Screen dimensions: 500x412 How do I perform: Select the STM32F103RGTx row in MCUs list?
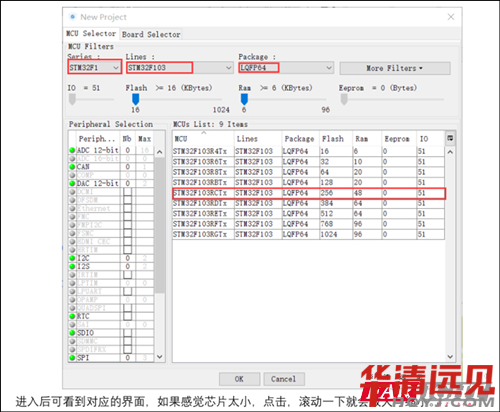[309, 234]
